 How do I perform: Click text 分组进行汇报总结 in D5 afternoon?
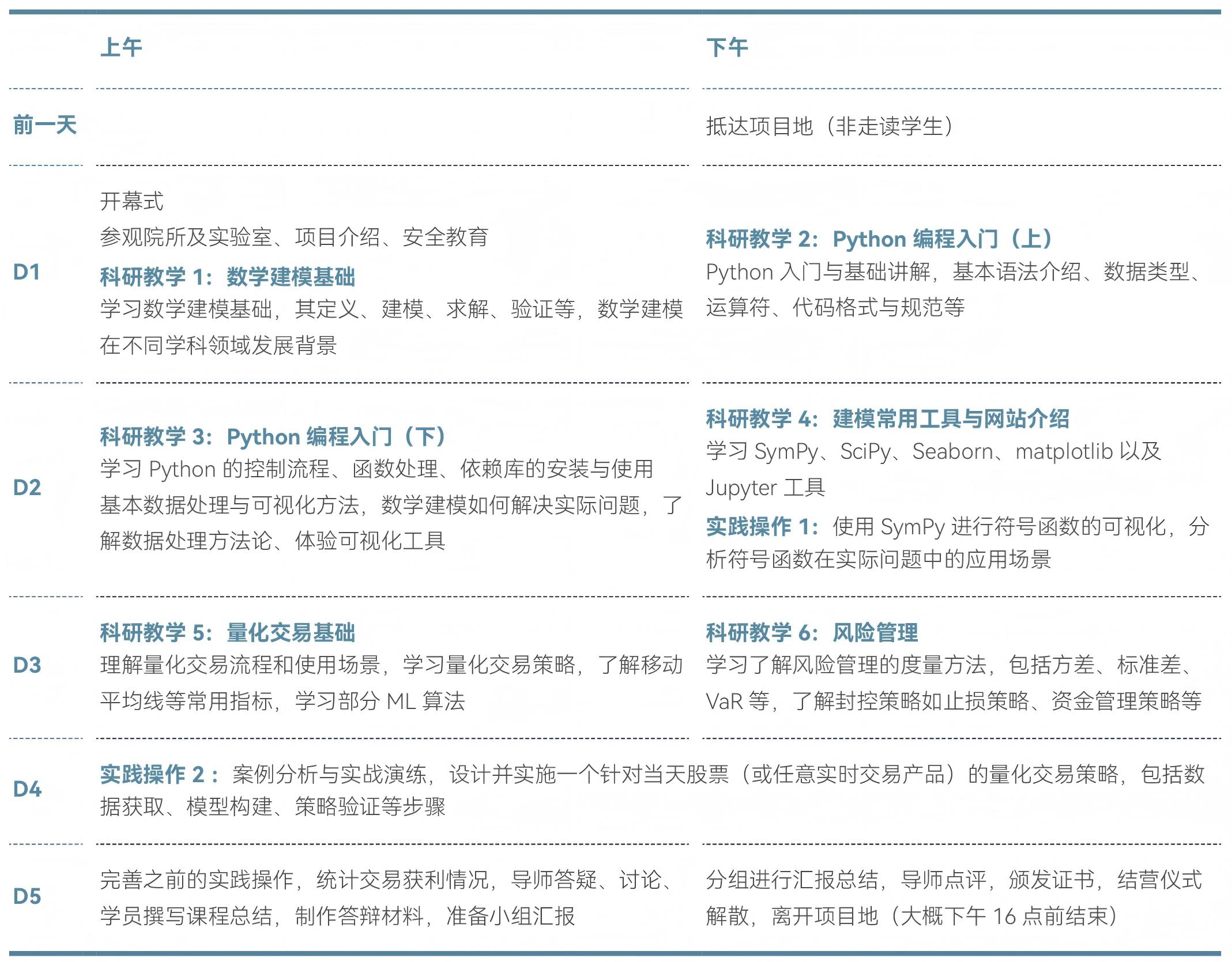tap(792, 880)
